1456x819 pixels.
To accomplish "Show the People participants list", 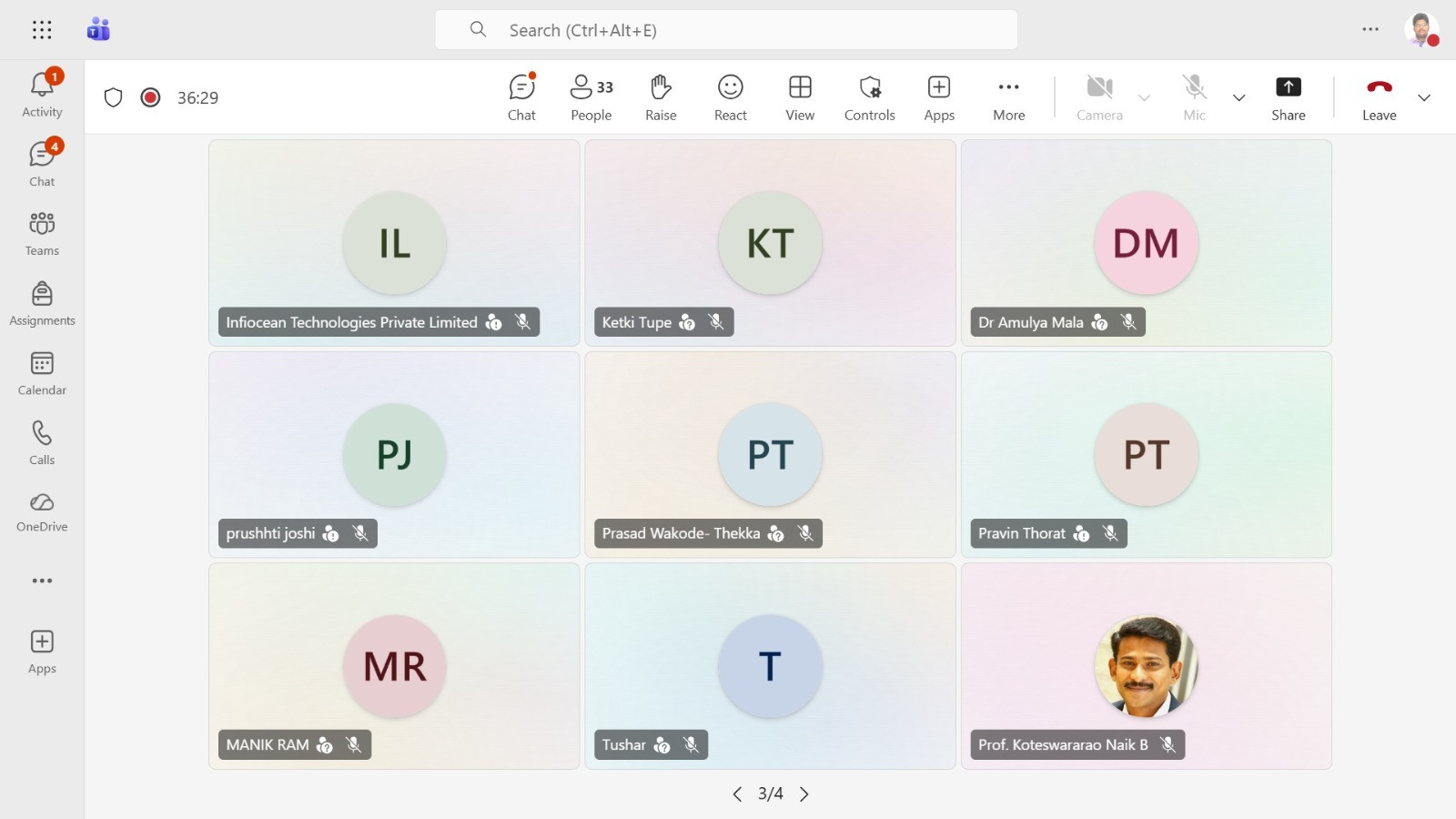I will click(x=591, y=96).
